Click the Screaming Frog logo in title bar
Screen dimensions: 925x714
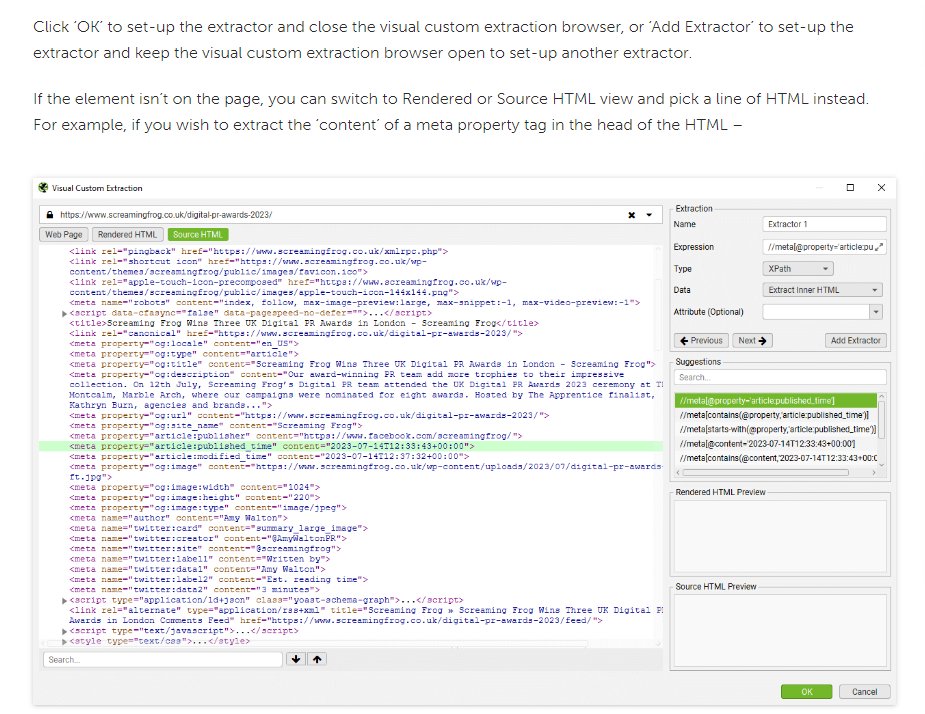pyautogui.click(x=43, y=188)
